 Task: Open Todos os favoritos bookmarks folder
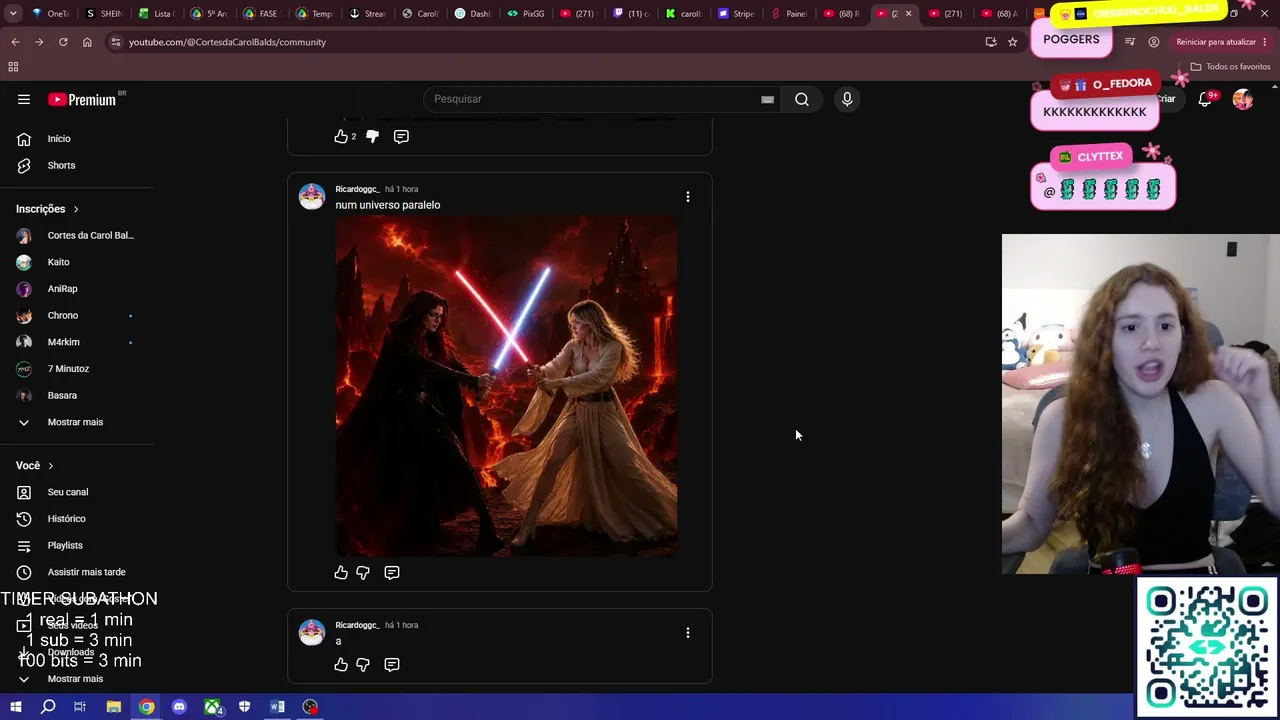1230,67
